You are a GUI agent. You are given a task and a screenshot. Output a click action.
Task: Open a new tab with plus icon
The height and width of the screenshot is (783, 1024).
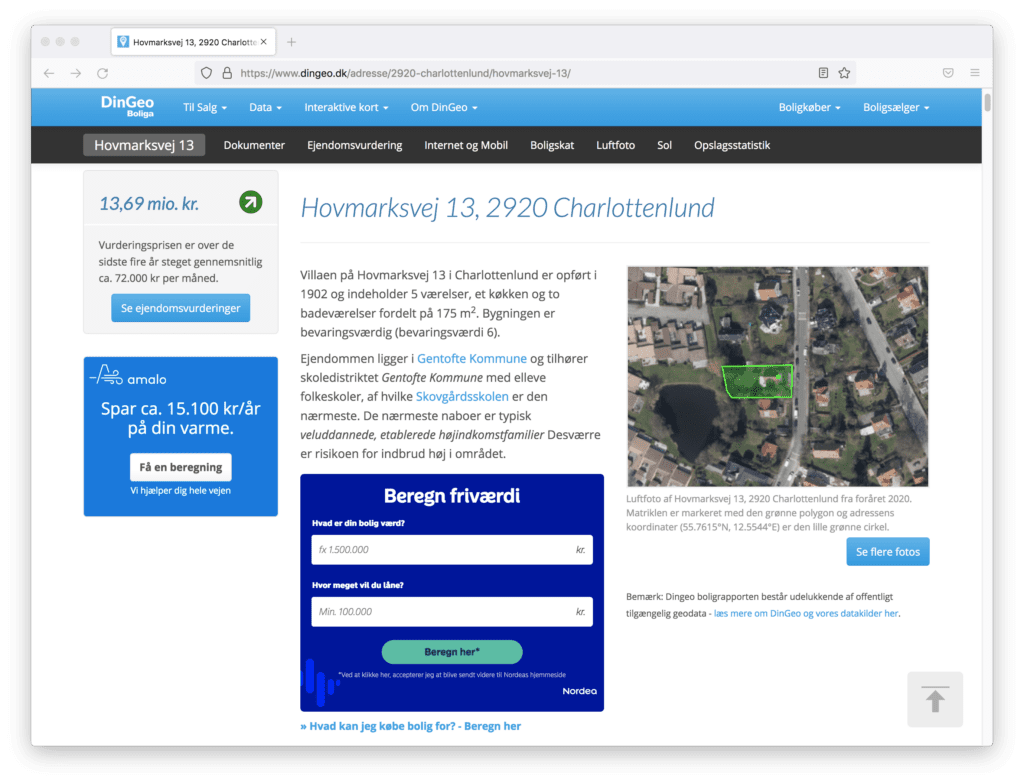pyautogui.click(x=291, y=42)
